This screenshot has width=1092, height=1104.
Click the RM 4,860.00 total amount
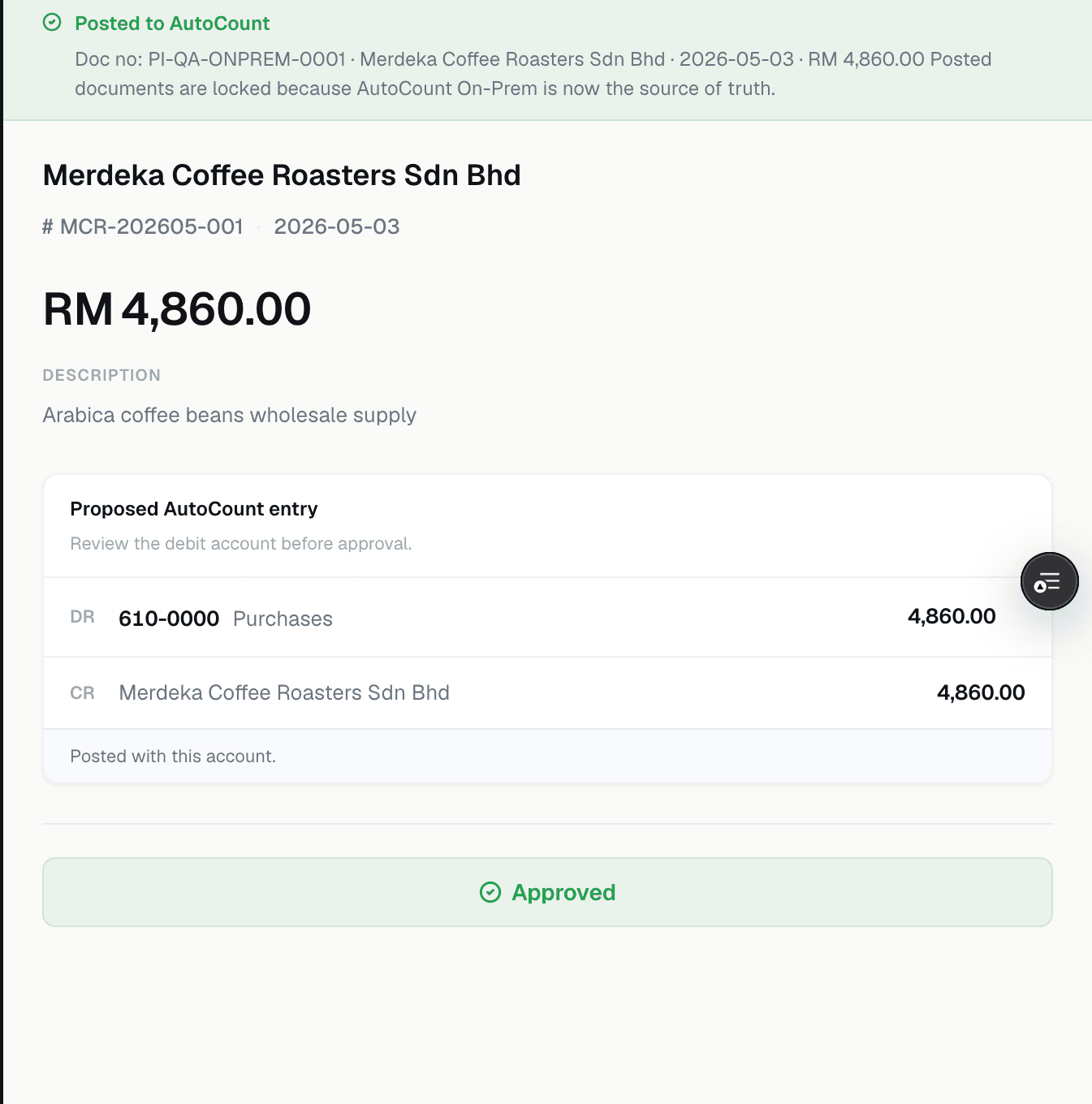177,309
